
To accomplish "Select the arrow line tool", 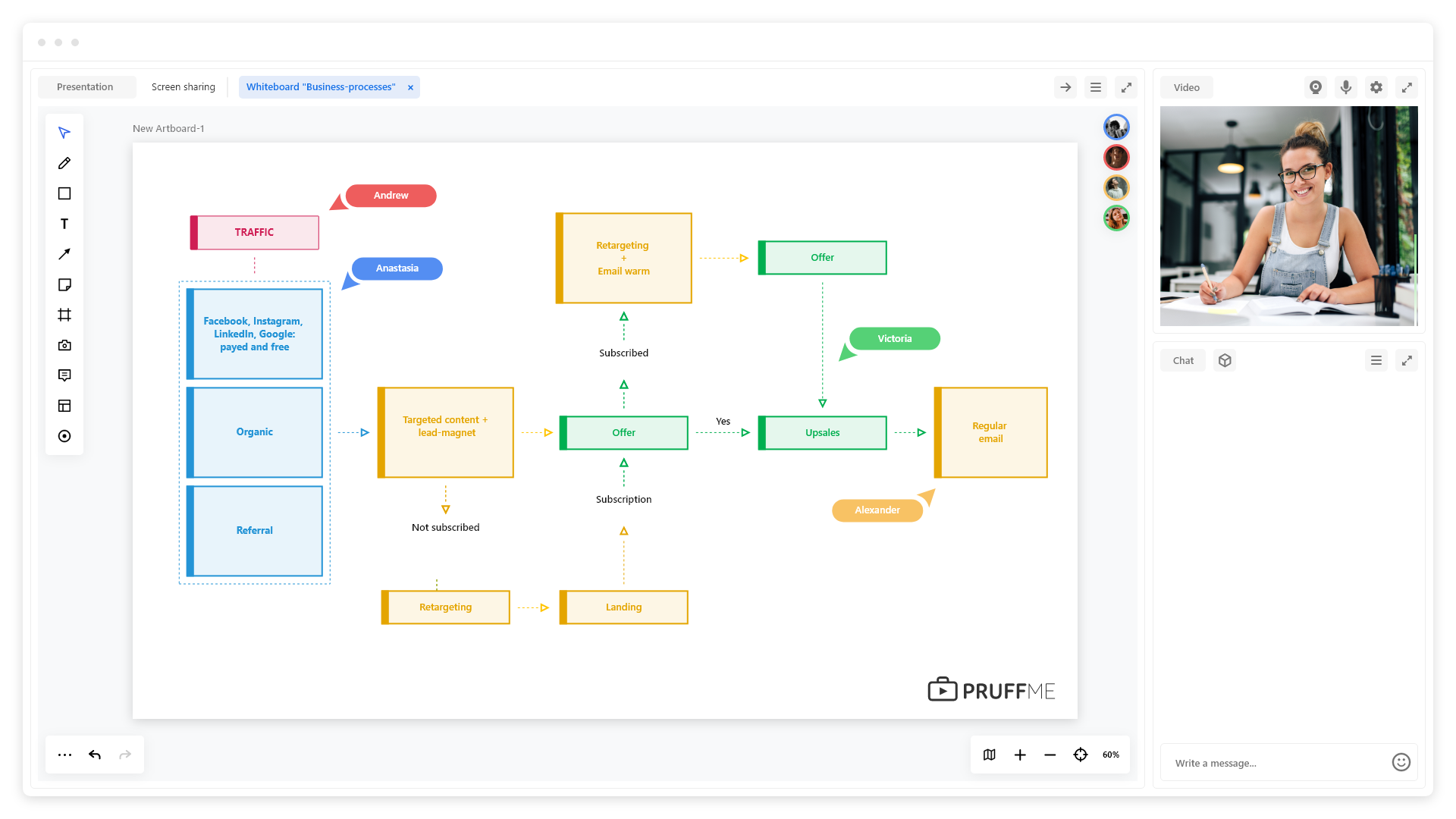I will click(64, 254).
